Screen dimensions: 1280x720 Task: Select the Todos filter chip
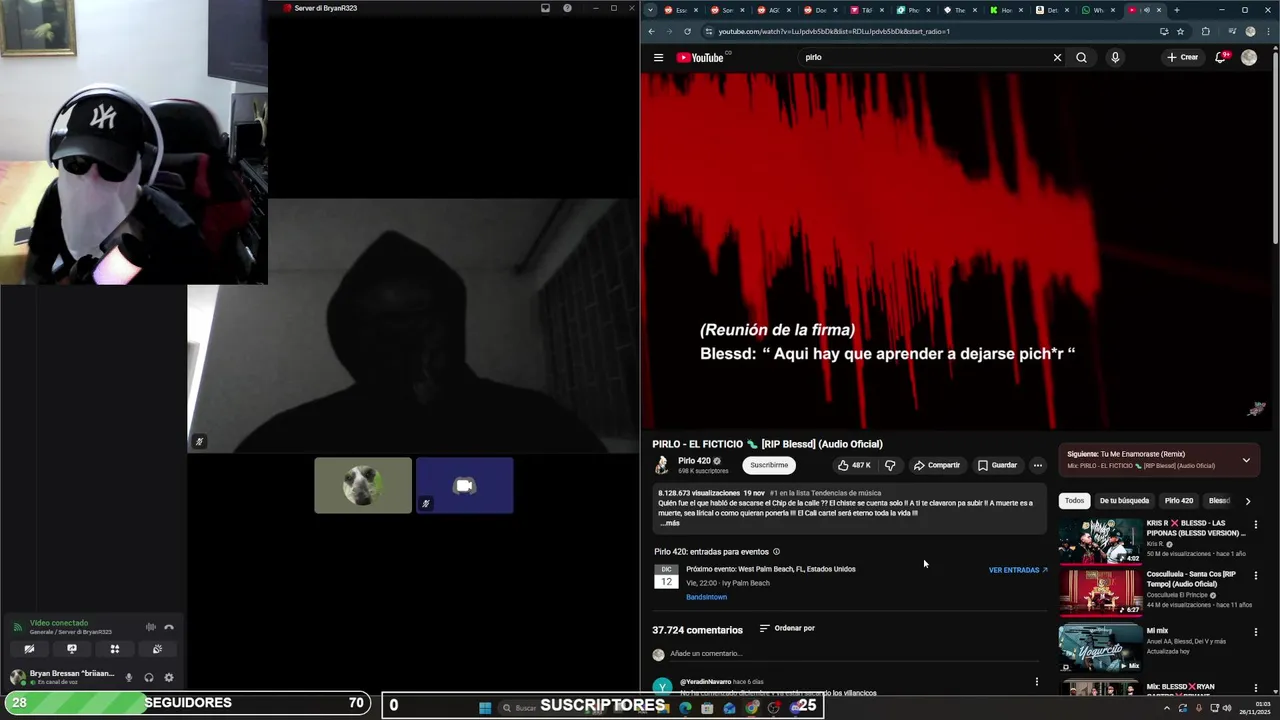click(1074, 500)
